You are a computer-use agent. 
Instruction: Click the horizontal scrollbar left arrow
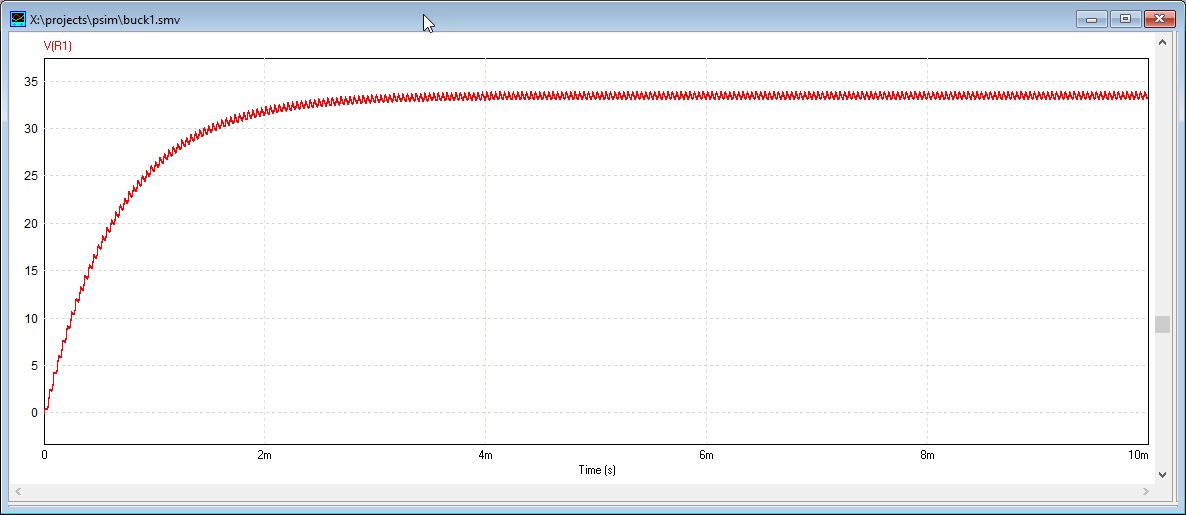tap(18, 491)
